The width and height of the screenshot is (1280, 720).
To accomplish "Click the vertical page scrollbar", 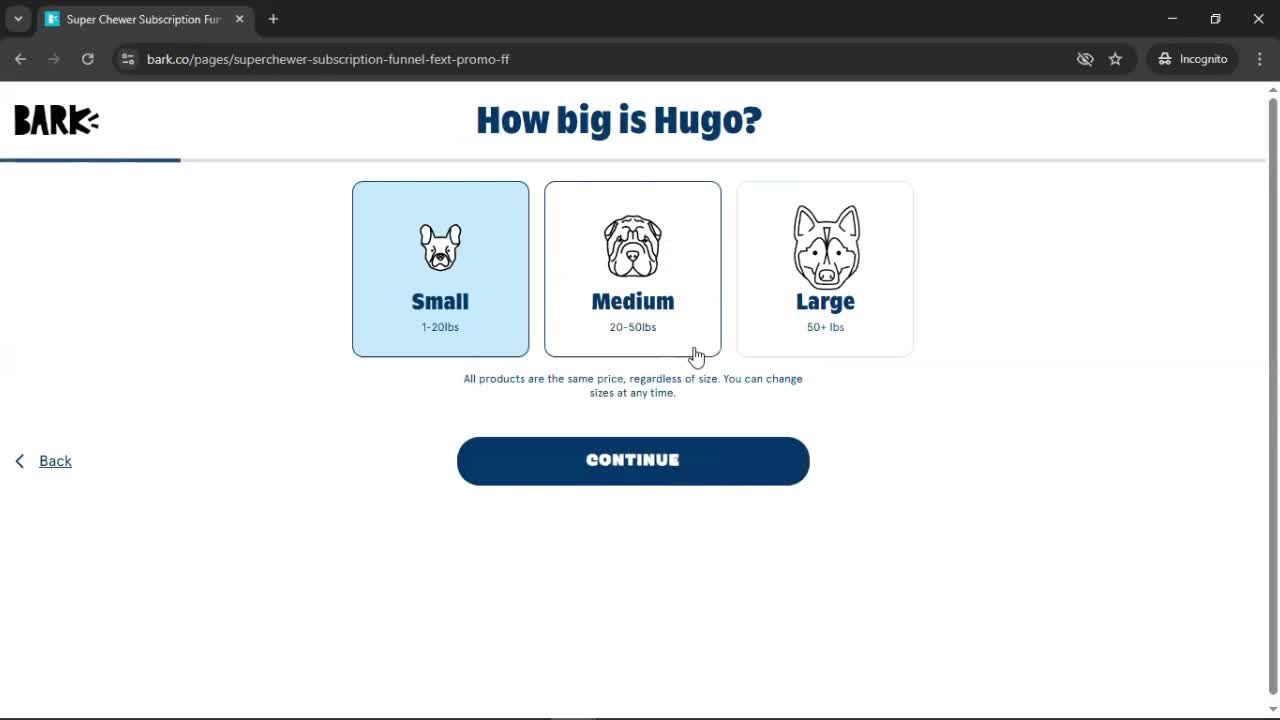I will [x=1273, y=395].
